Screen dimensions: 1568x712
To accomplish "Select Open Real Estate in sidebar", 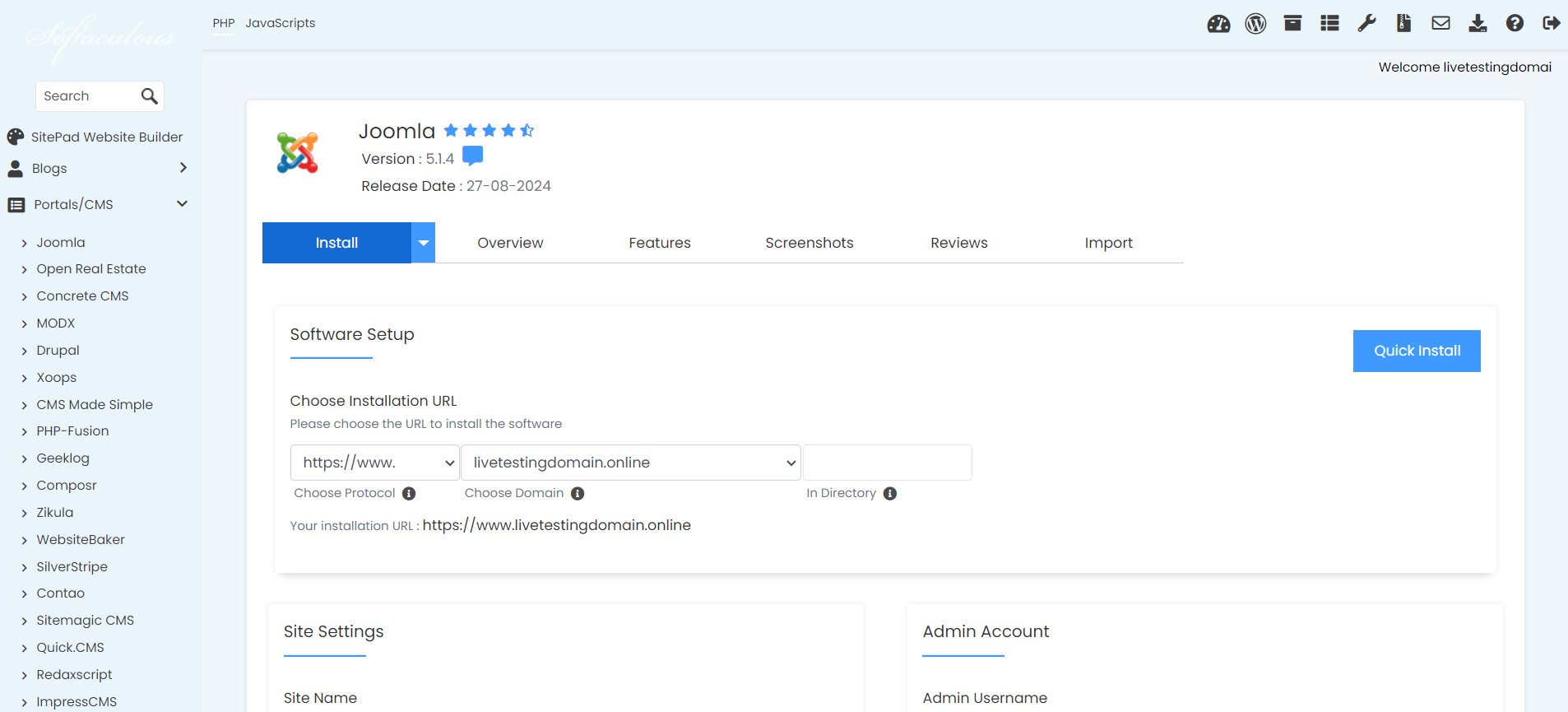I will click(x=91, y=268).
